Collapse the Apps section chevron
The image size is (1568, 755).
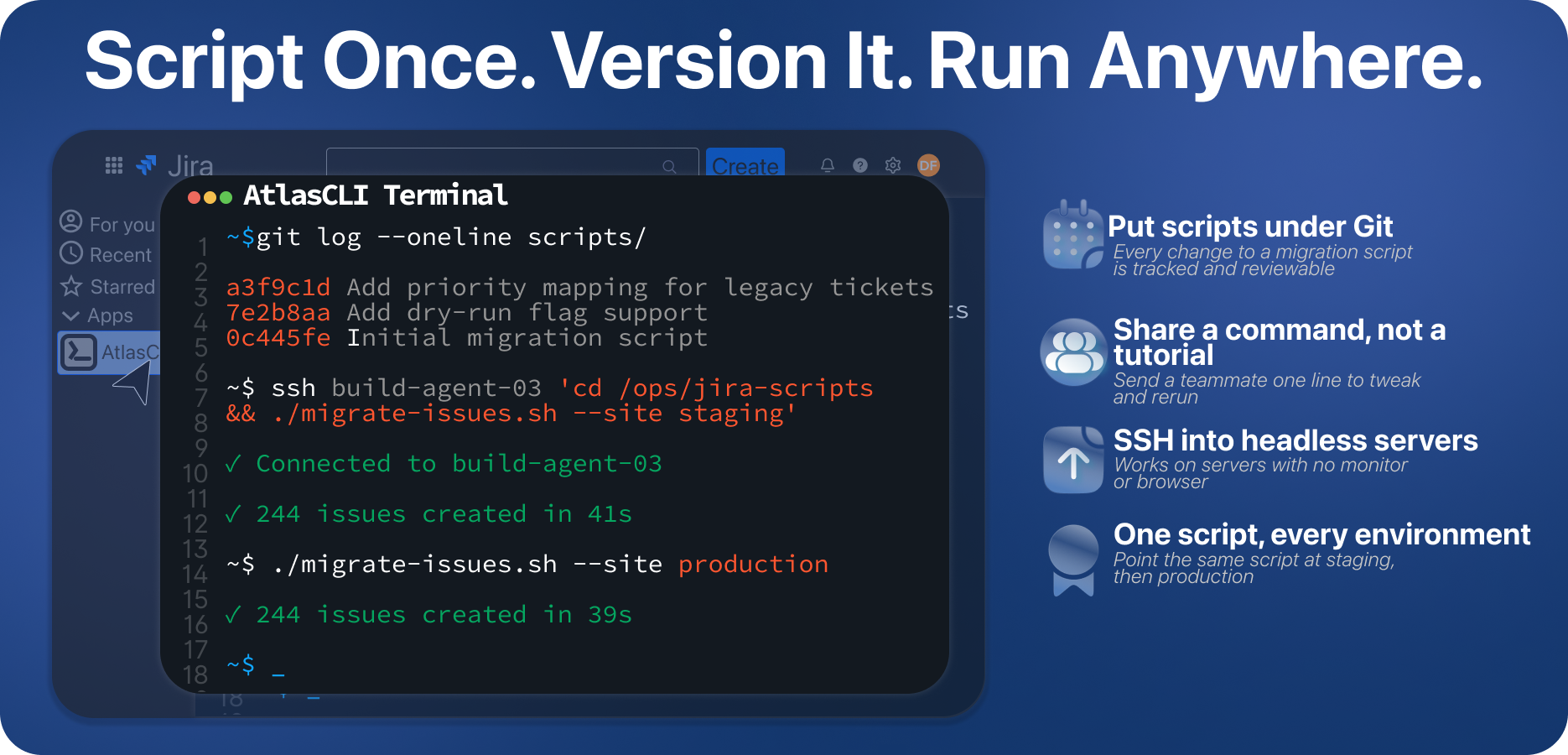coord(71,316)
